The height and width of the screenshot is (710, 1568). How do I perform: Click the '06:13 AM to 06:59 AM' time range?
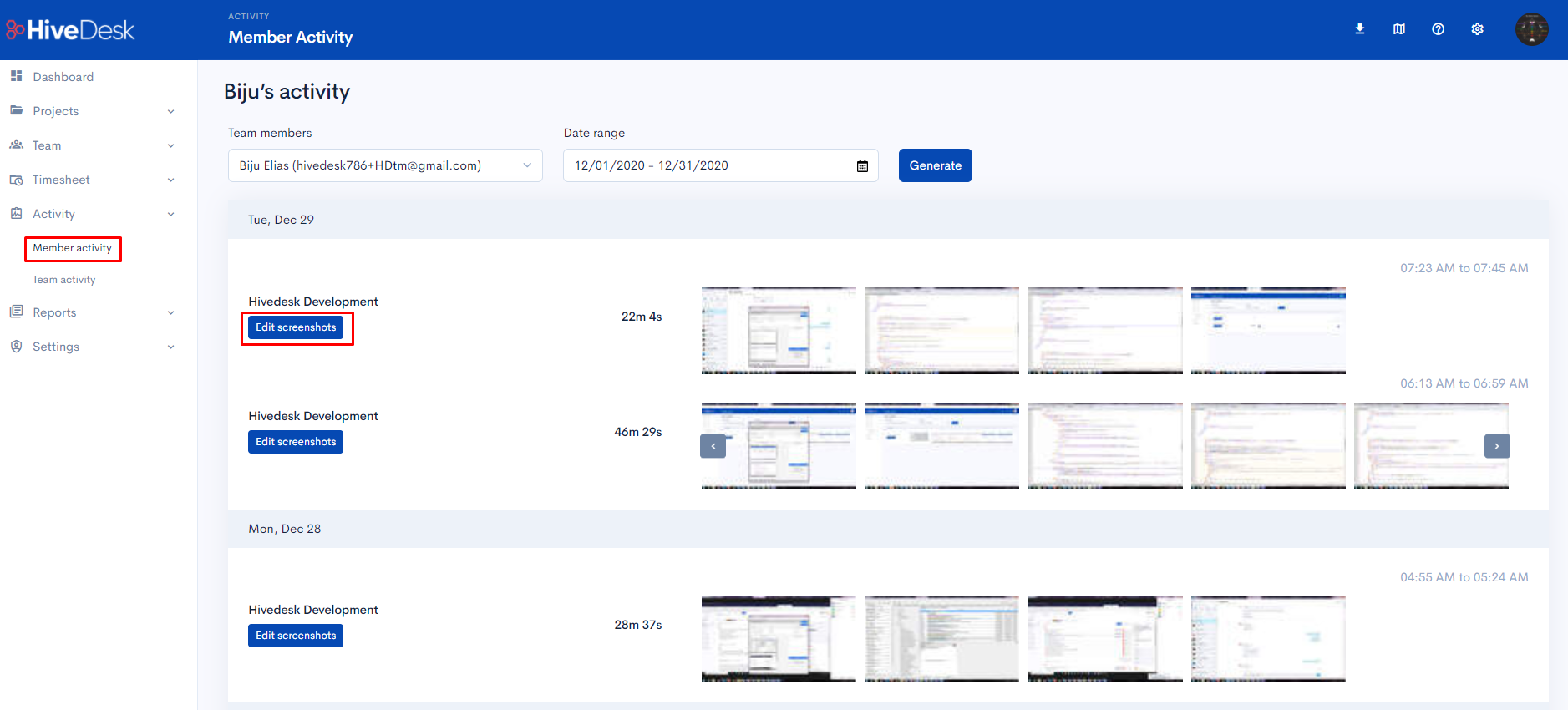[x=1464, y=383]
